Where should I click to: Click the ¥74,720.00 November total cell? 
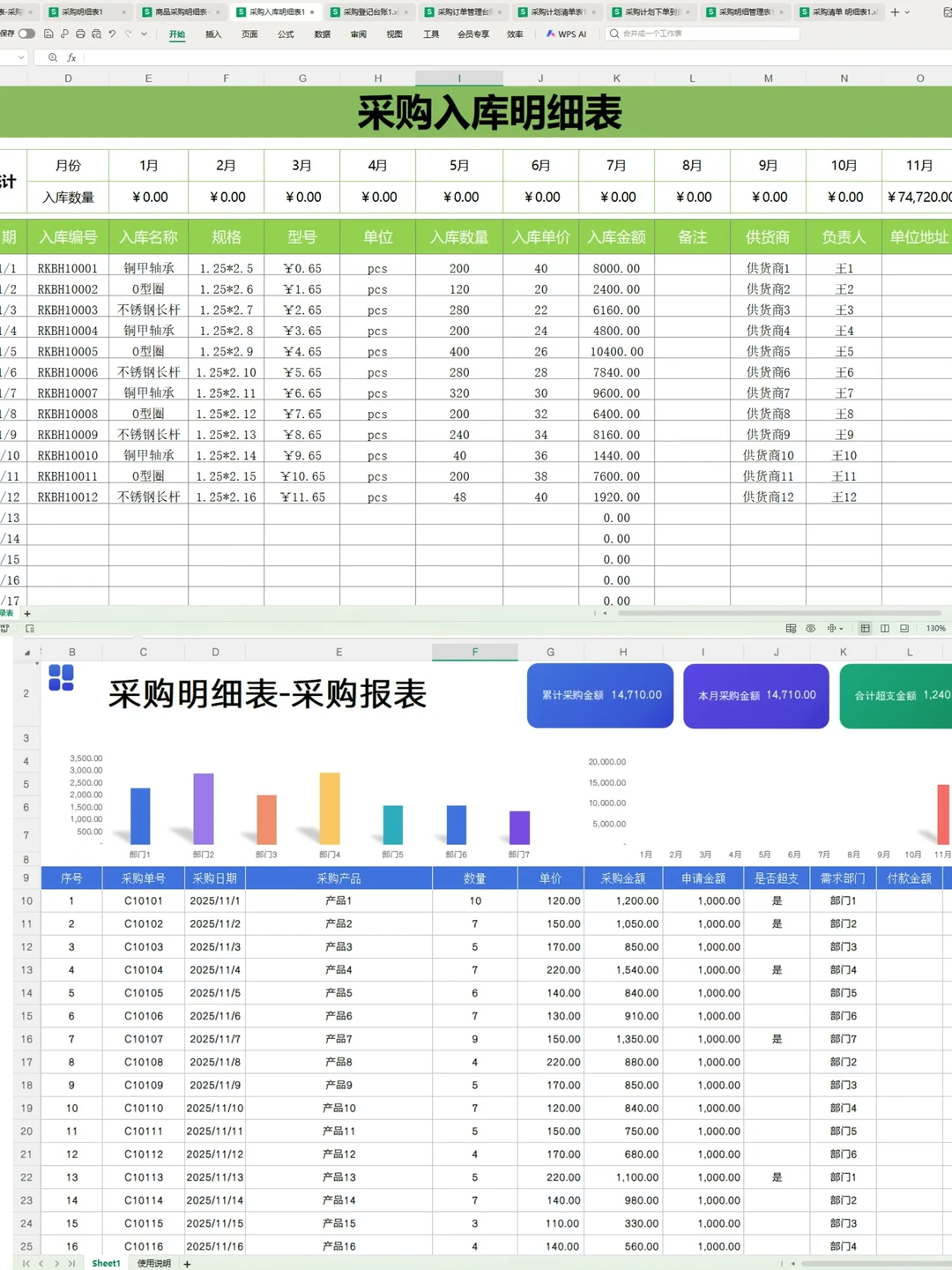click(917, 197)
